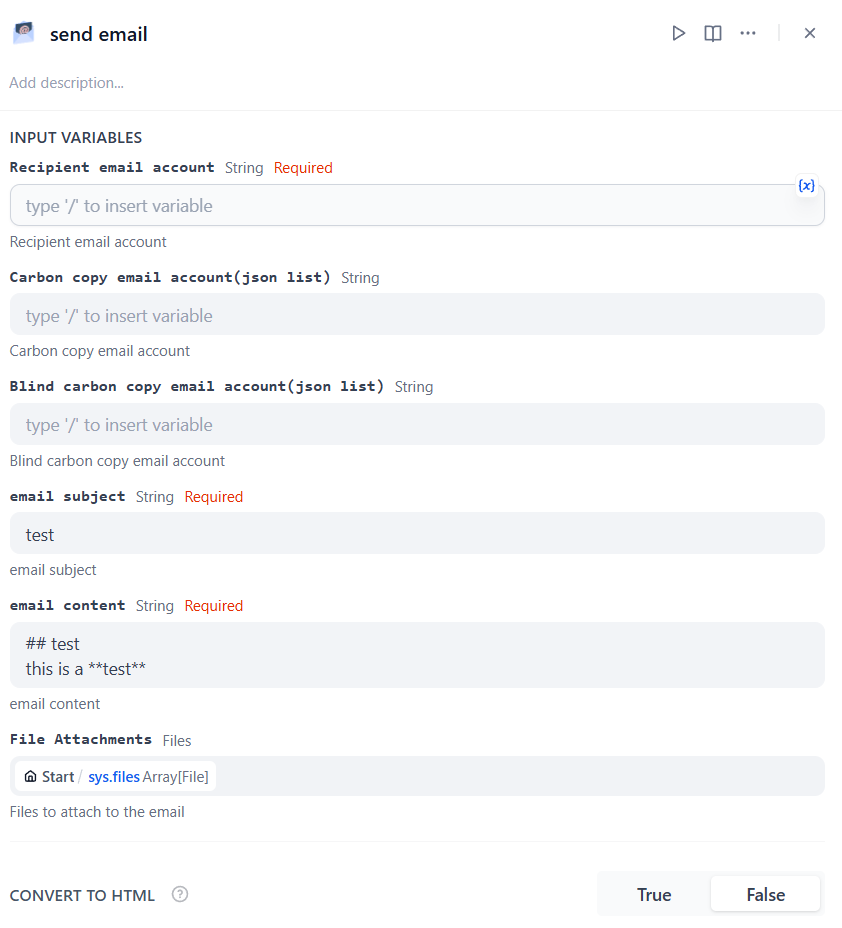Screen dimensions: 842x928
Task: Set Convert to HTML to False
Action: pos(765,895)
